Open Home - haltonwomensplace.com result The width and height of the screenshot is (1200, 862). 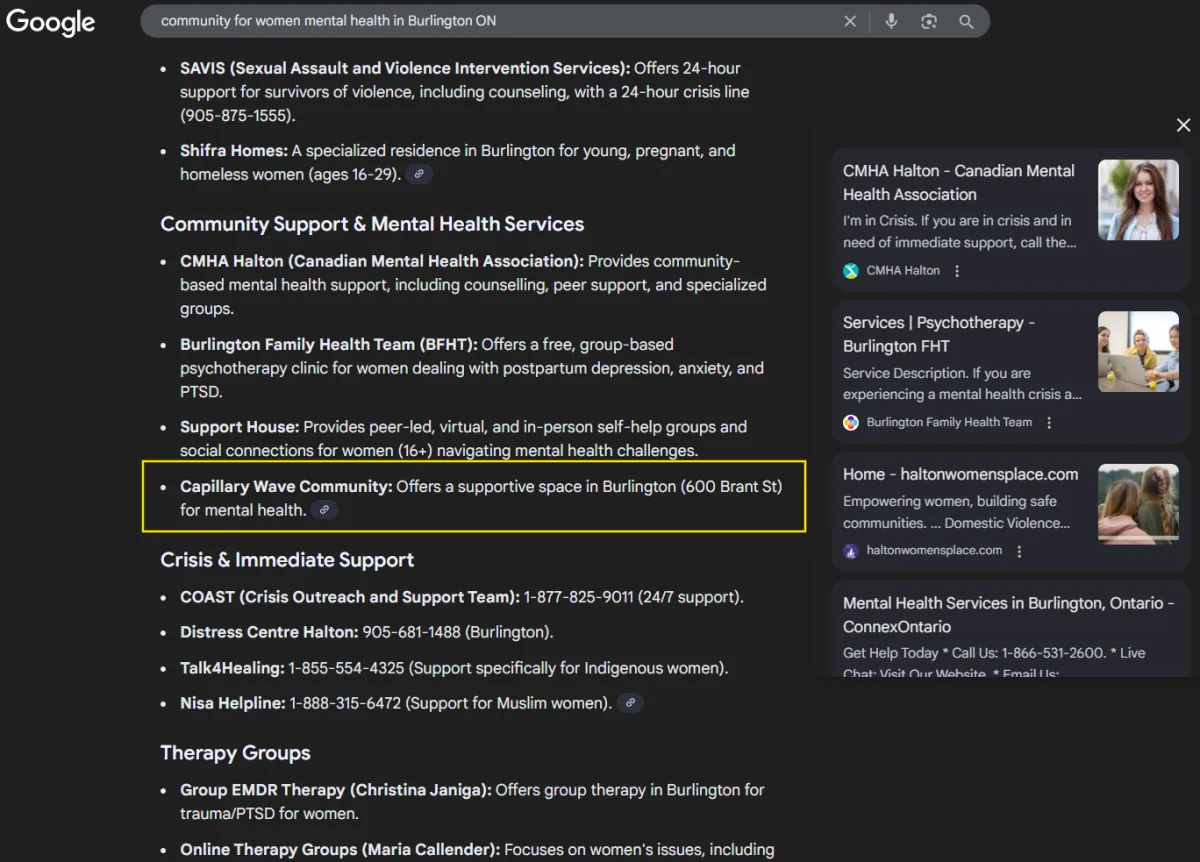(960, 474)
